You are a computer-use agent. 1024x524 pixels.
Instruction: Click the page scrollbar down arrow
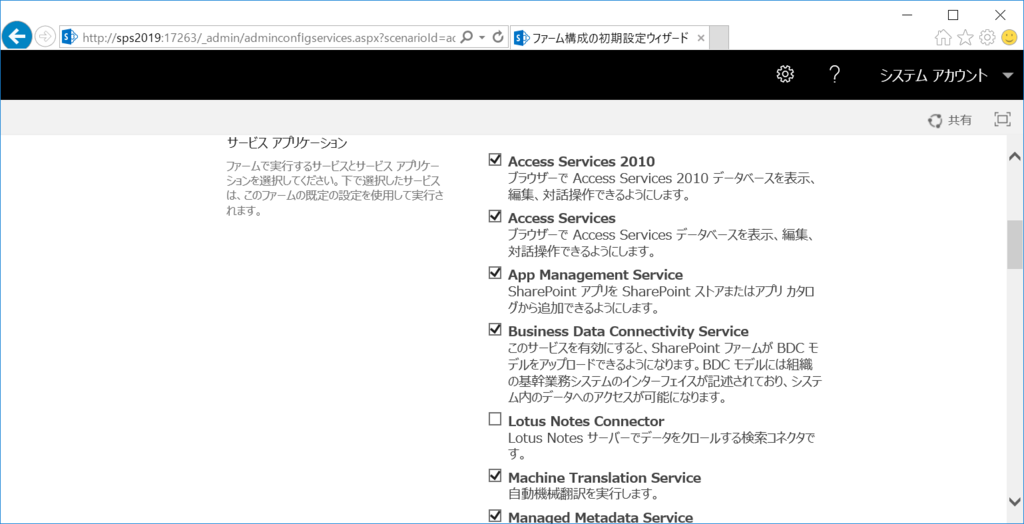point(1014,501)
